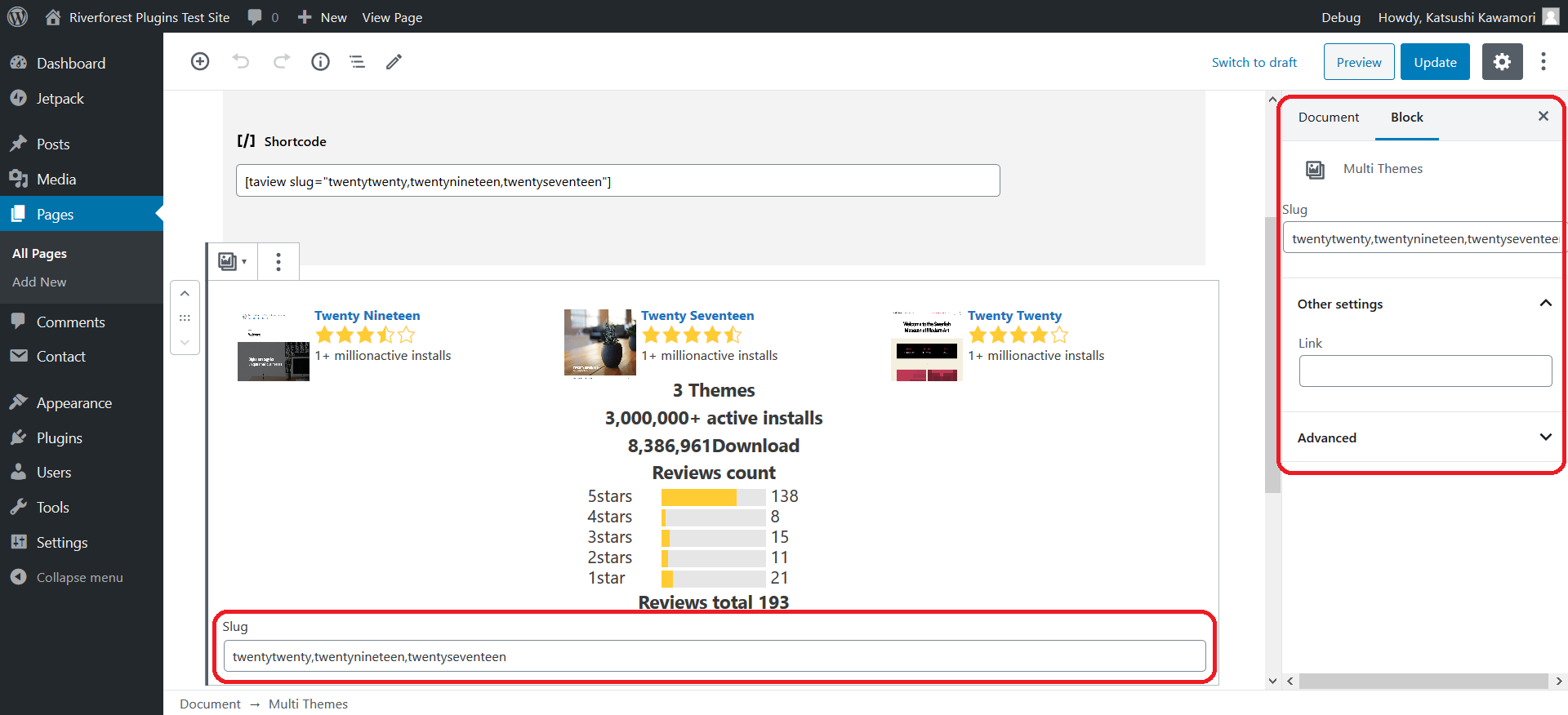
Task: Change block type via Multi Themes icon
Action: (232, 261)
